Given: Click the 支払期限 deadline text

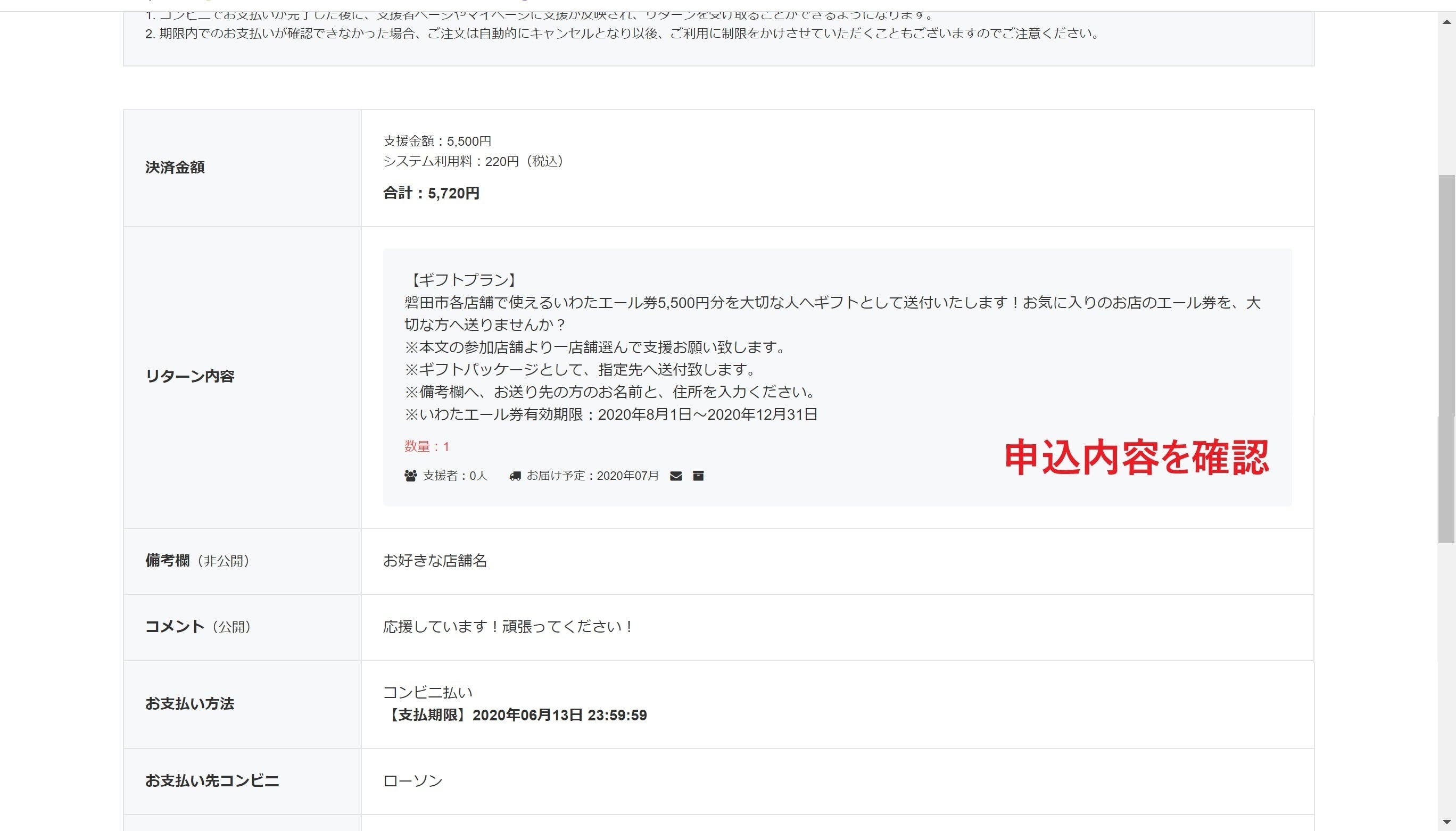Looking at the screenshot, I should click(515, 715).
